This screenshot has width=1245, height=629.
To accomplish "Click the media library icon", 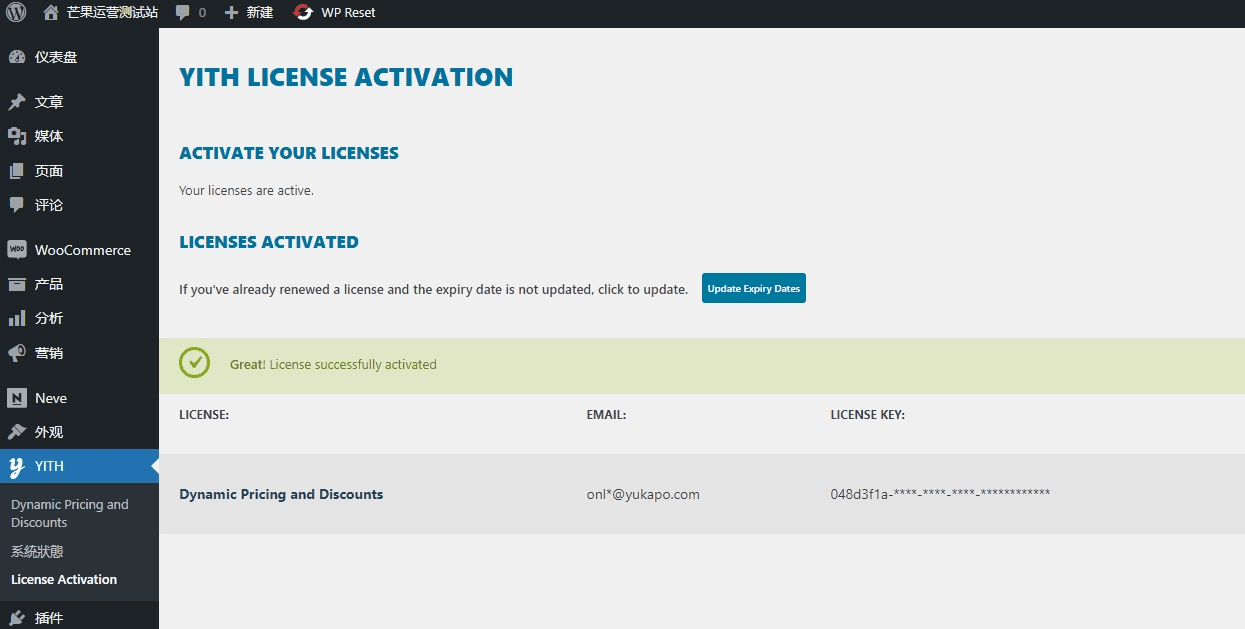I will click(x=17, y=136).
